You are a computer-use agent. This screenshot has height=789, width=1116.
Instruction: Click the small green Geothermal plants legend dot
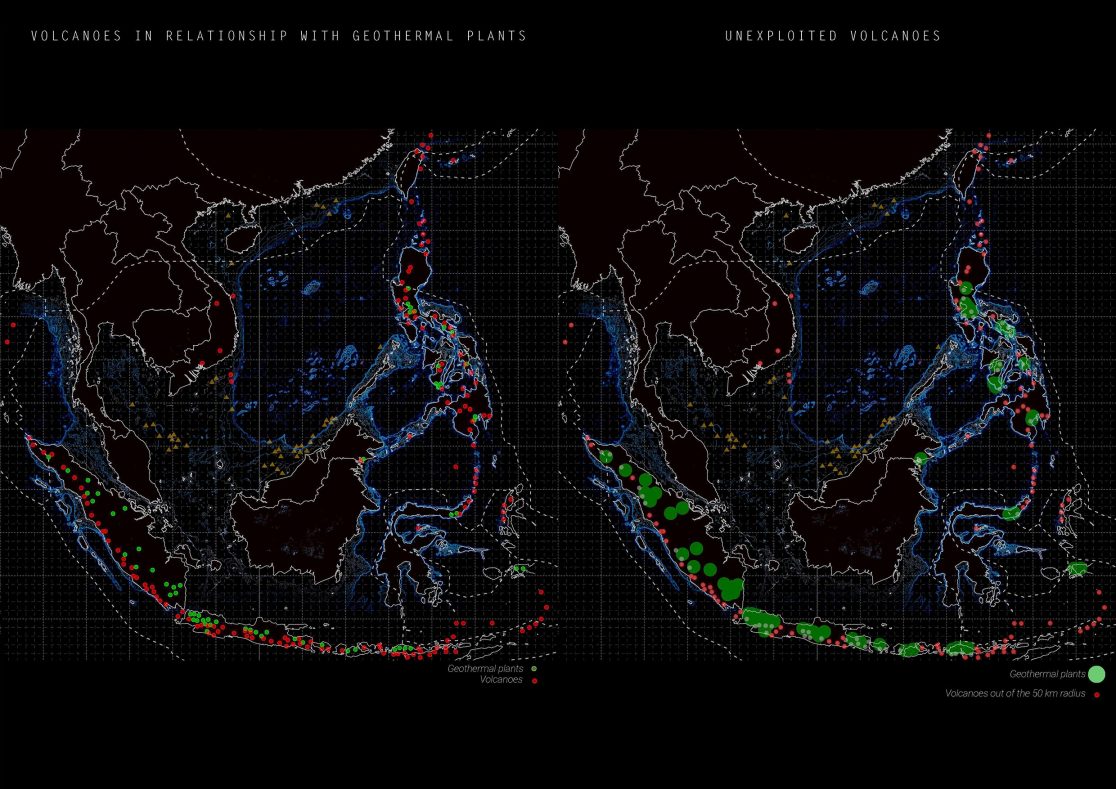click(x=535, y=668)
